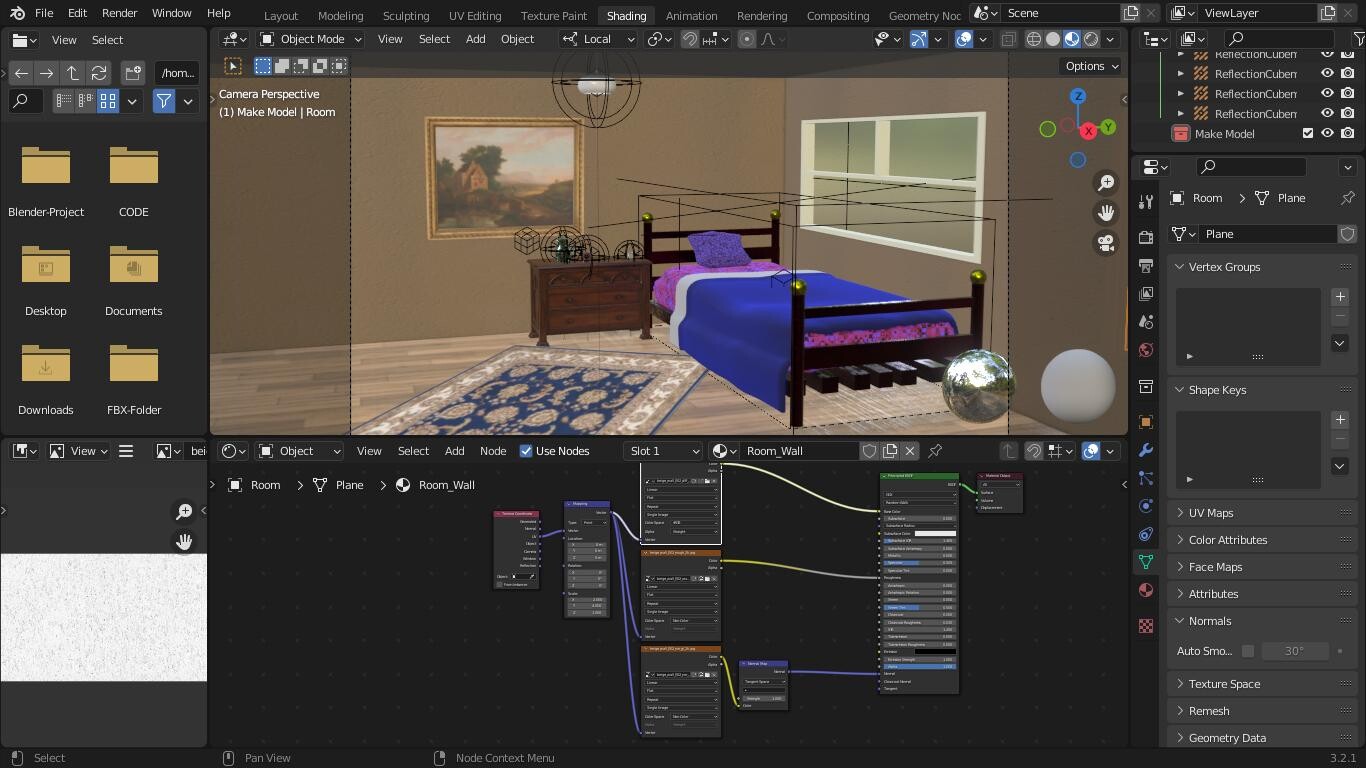
Task: Switch to the Animation workspace tab
Action: (691, 16)
